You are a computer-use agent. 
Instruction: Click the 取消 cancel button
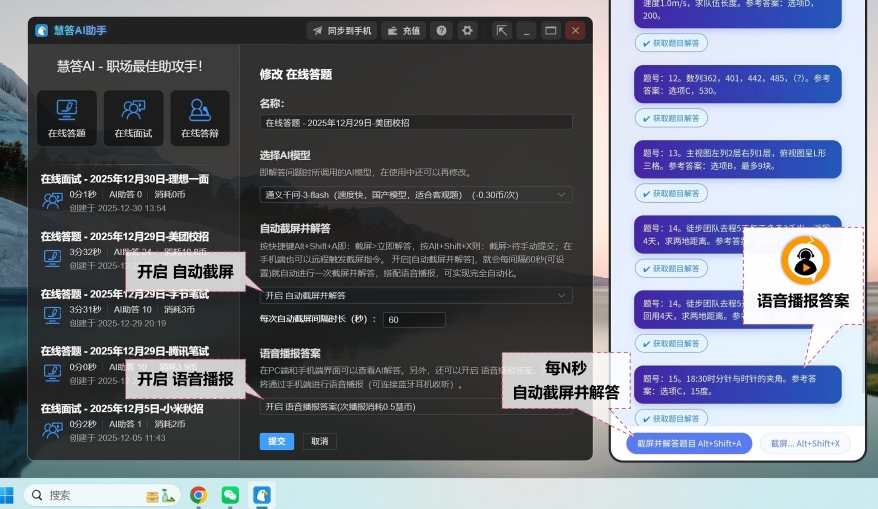coord(319,441)
